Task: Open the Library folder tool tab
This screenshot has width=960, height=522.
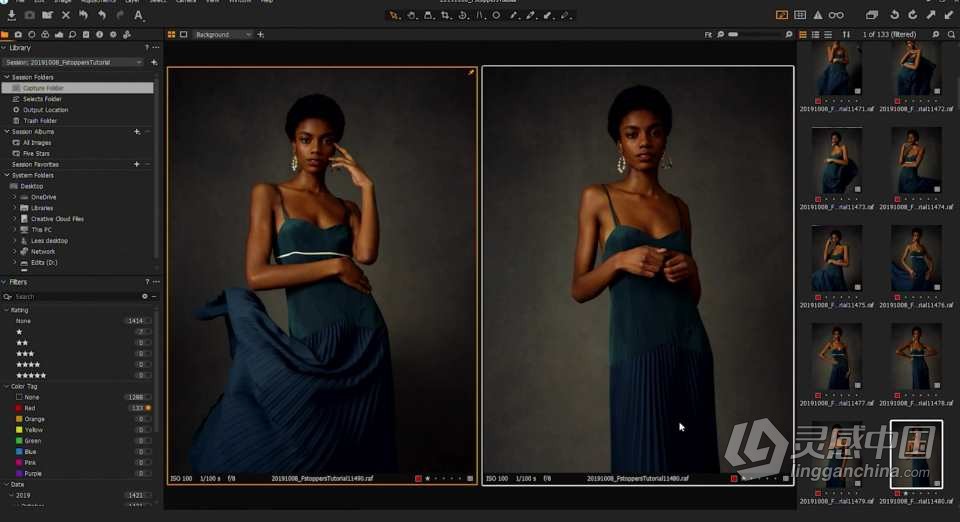Action: pos(5,35)
